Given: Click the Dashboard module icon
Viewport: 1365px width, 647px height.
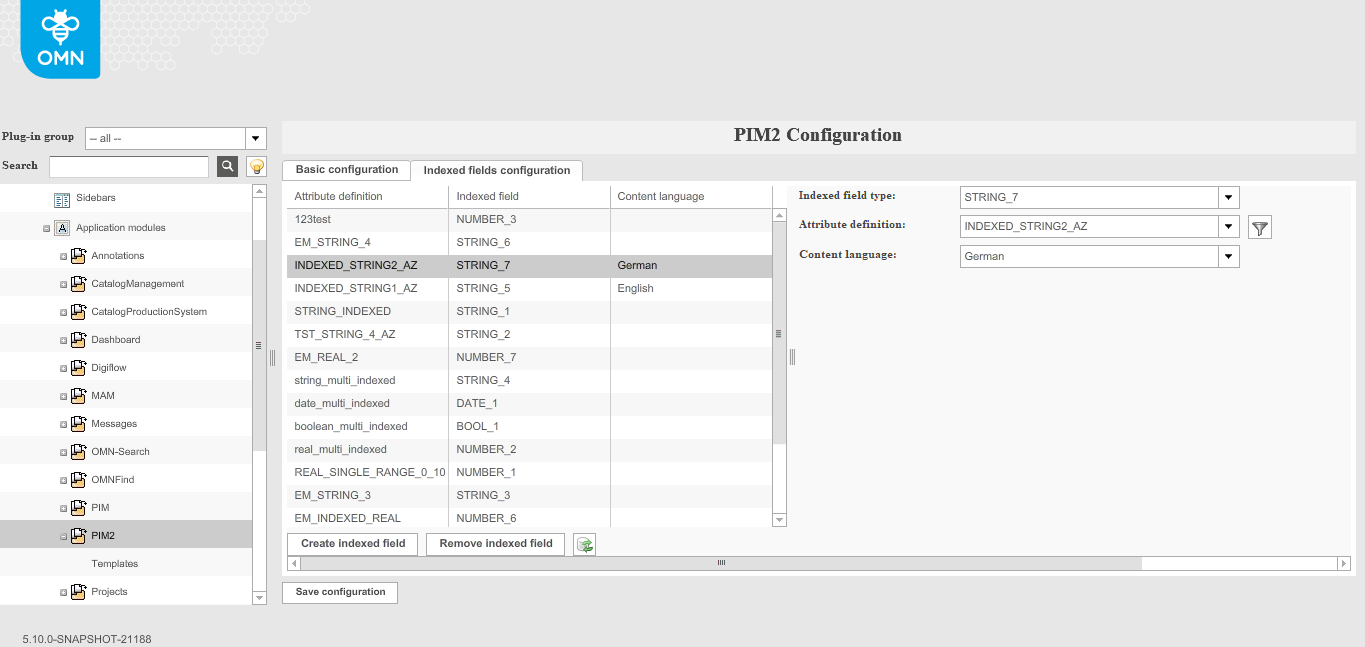Looking at the screenshot, I should tap(78, 339).
